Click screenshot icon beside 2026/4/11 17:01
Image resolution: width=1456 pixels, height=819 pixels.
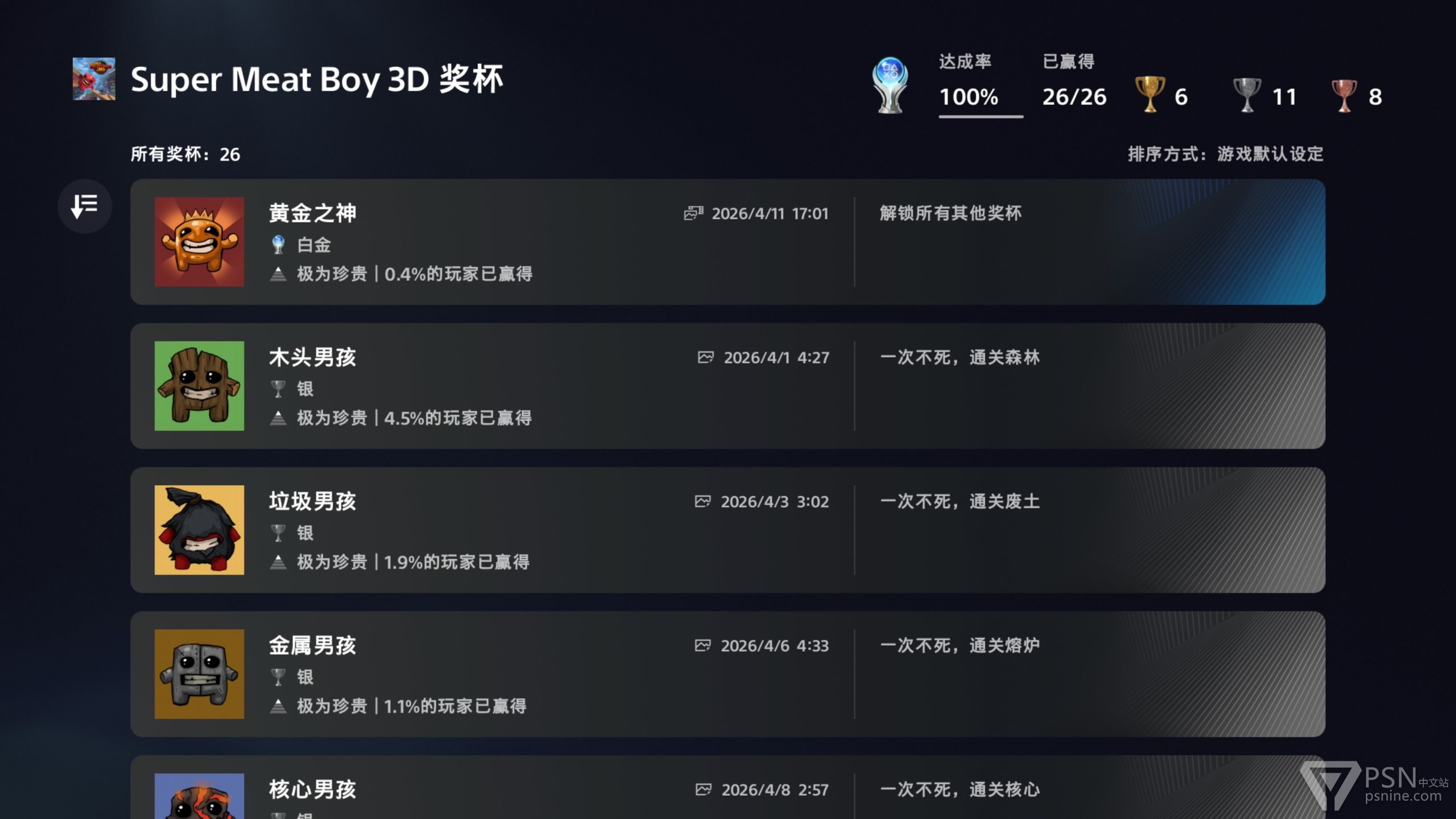coord(693,213)
